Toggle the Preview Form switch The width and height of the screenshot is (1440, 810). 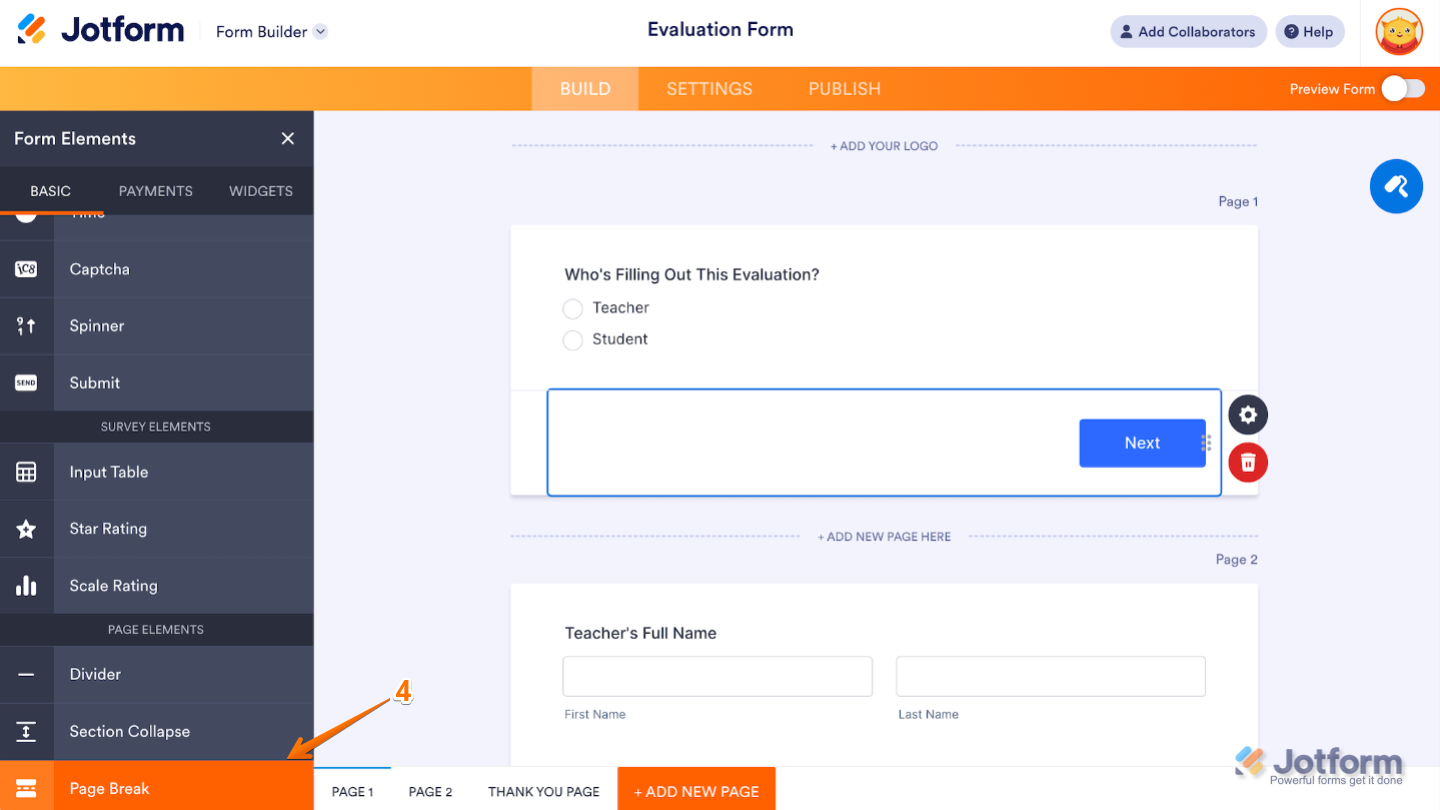pyautogui.click(x=1403, y=89)
